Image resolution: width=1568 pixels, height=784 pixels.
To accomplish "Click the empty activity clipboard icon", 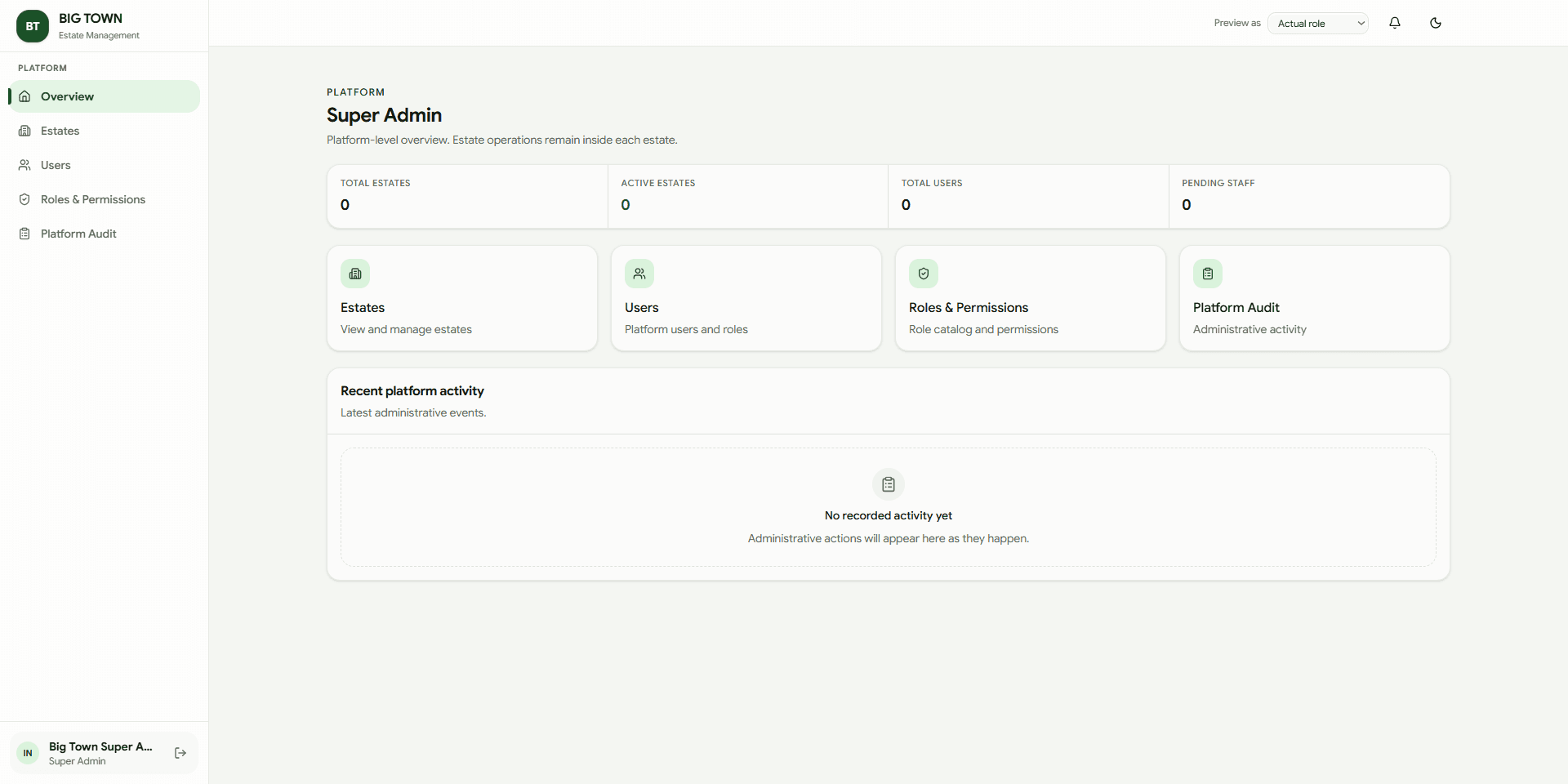I will (889, 484).
